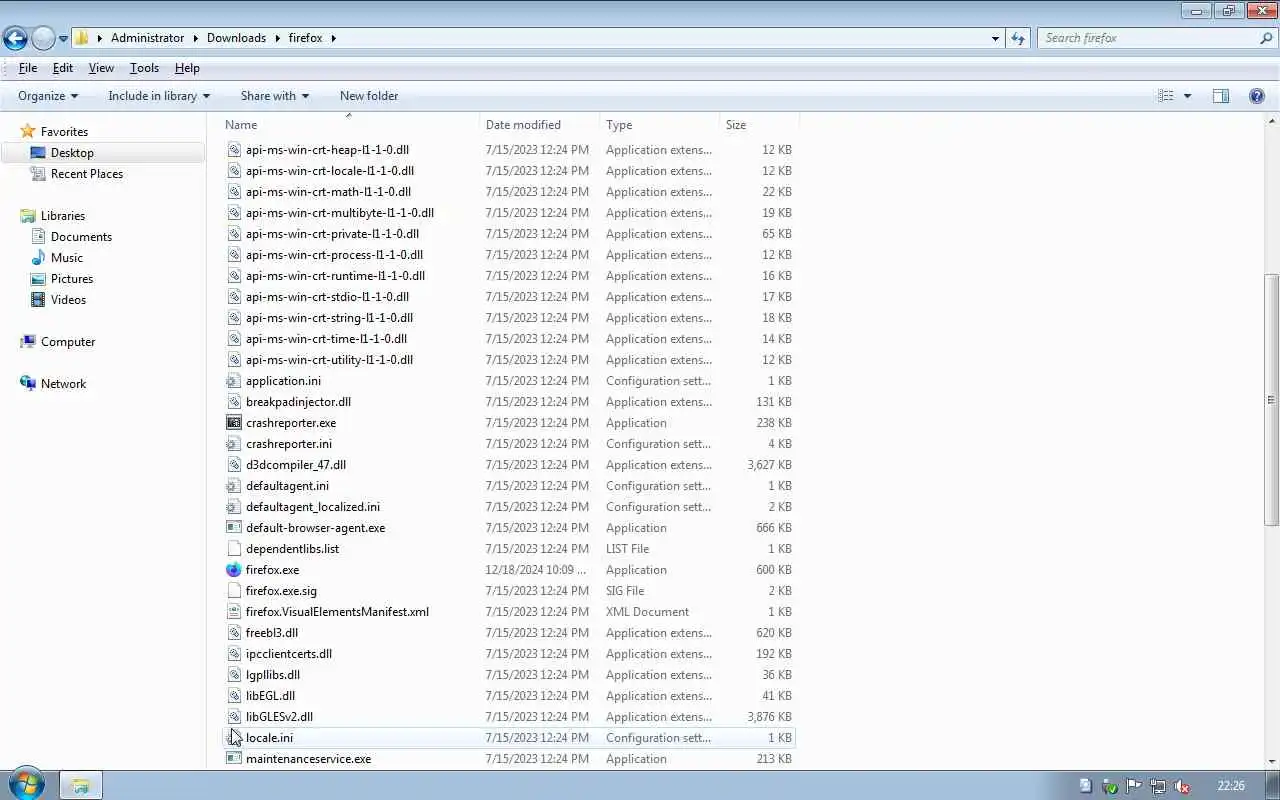Open the Music library

click(x=67, y=258)
